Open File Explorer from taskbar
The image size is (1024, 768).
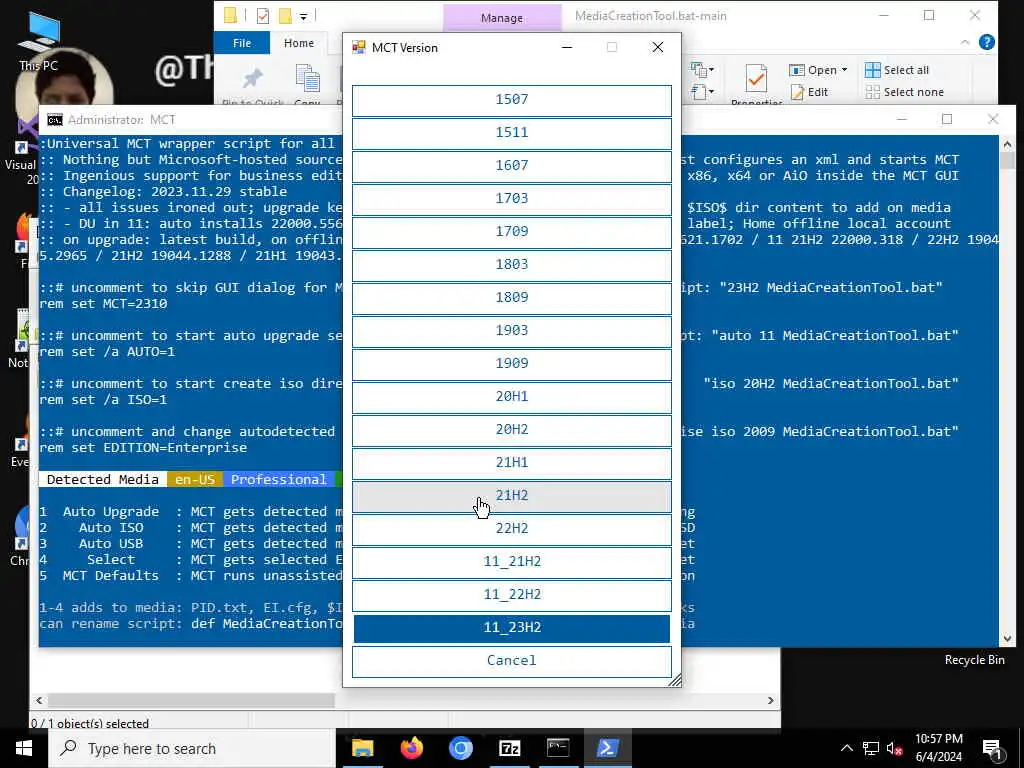[x=362, y=748]
